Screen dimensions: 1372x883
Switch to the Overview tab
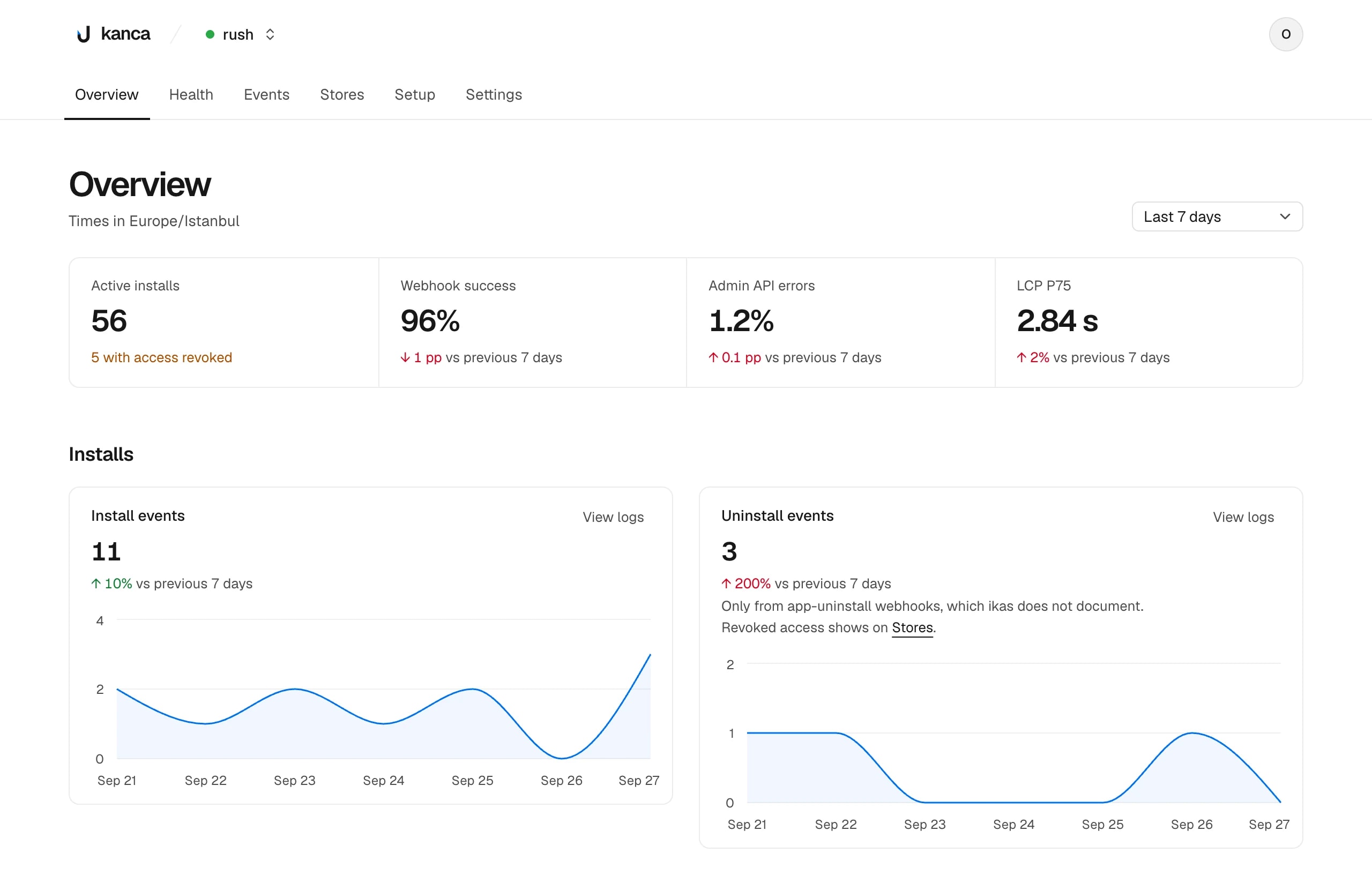click(107, 95)
